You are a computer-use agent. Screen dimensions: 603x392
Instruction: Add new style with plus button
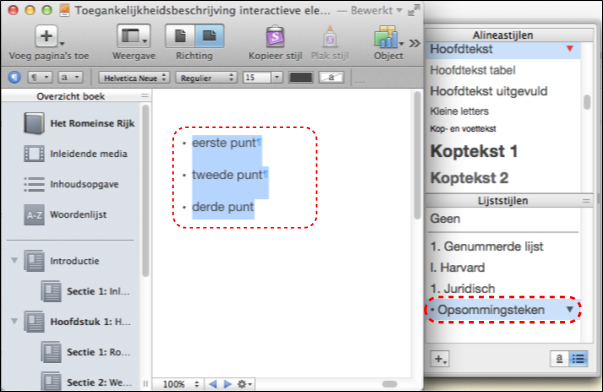click(440, 359)
